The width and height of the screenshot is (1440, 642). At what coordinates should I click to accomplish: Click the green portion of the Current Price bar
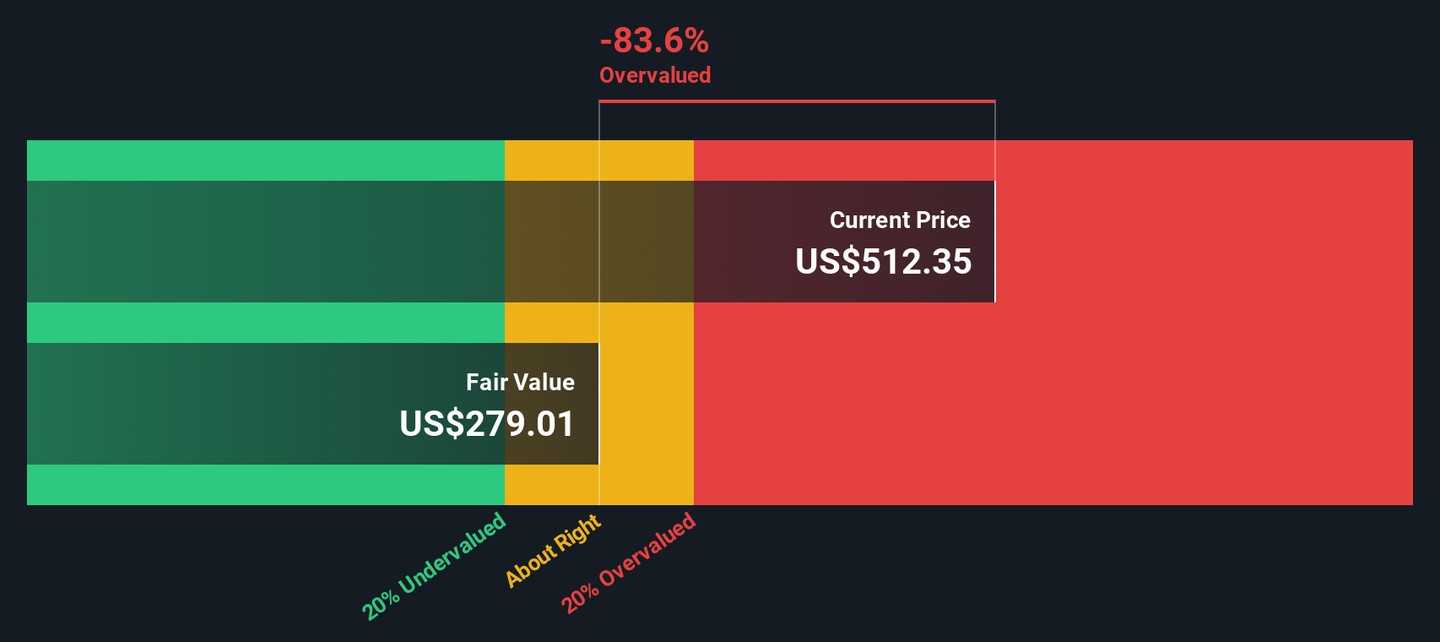tap(265, 241)
